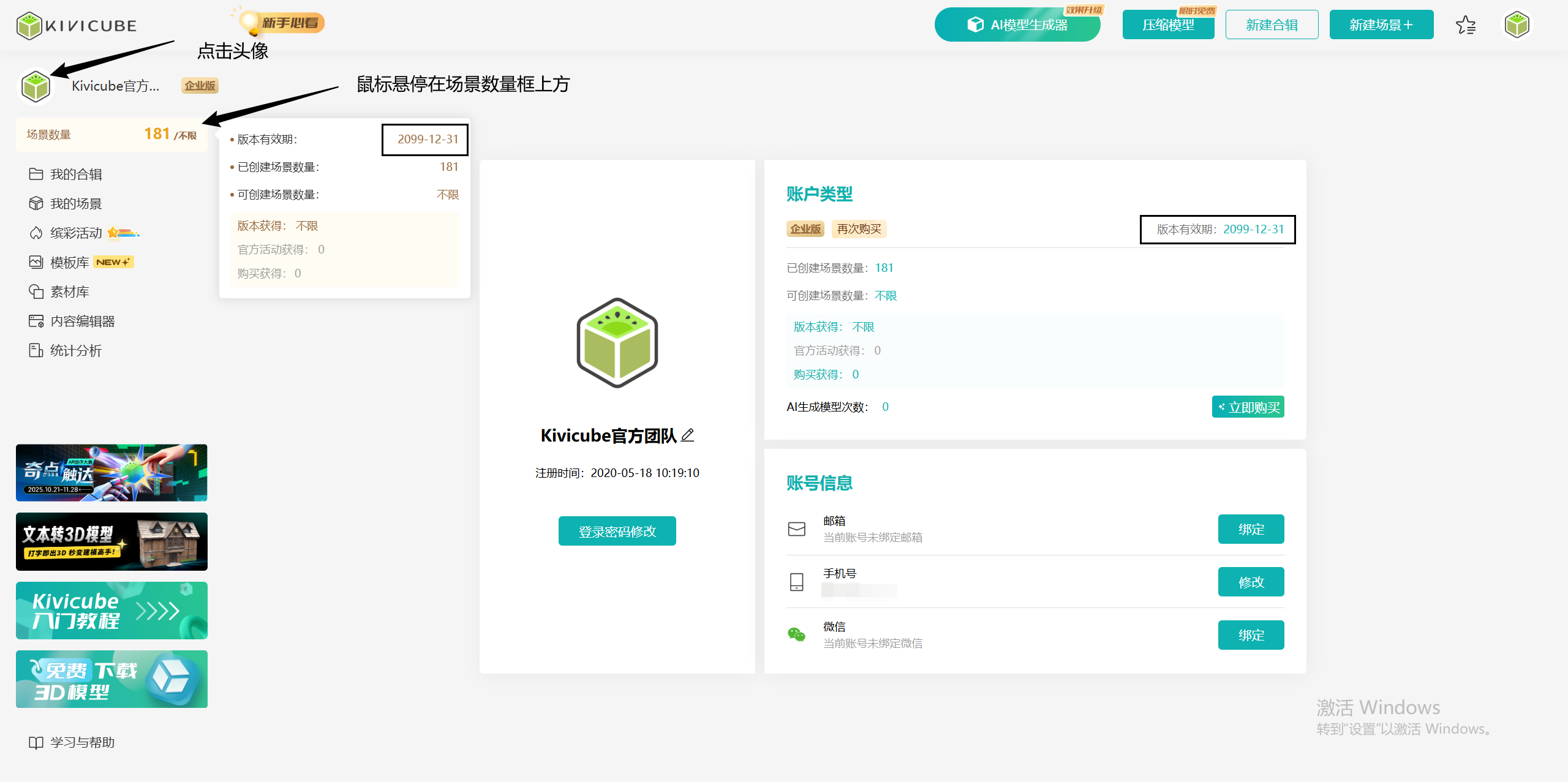Click the sidebar profile avatar icon

point(36,86)
